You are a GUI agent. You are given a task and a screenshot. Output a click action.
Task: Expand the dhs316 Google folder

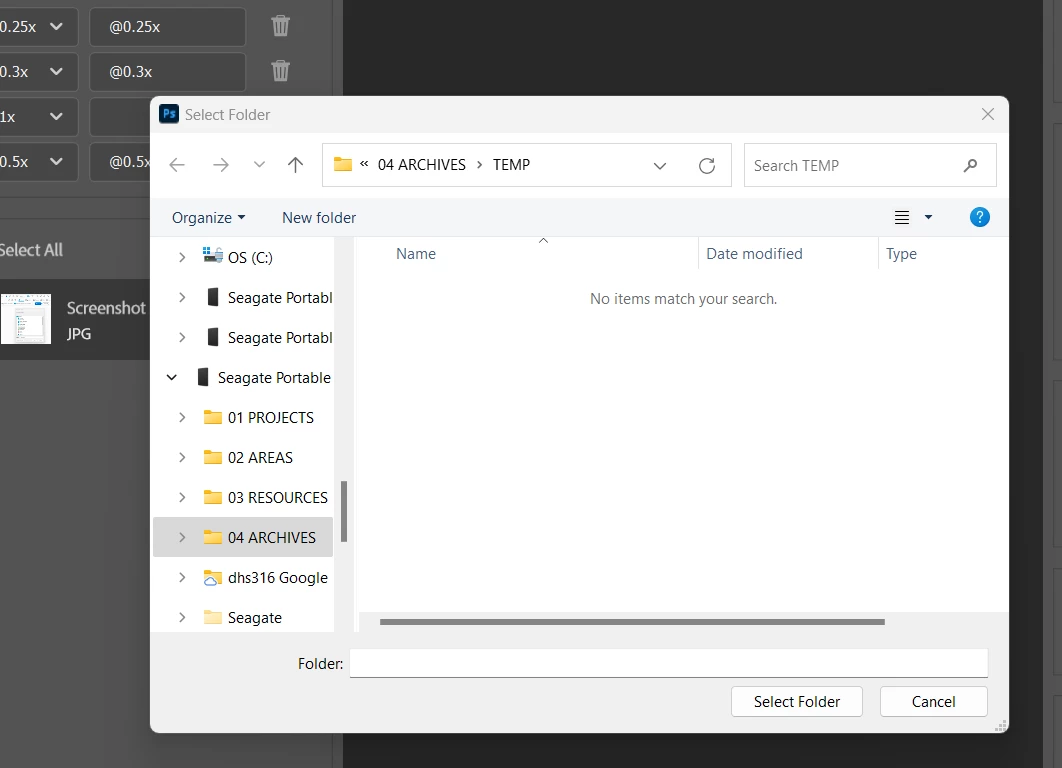(182, 577)
